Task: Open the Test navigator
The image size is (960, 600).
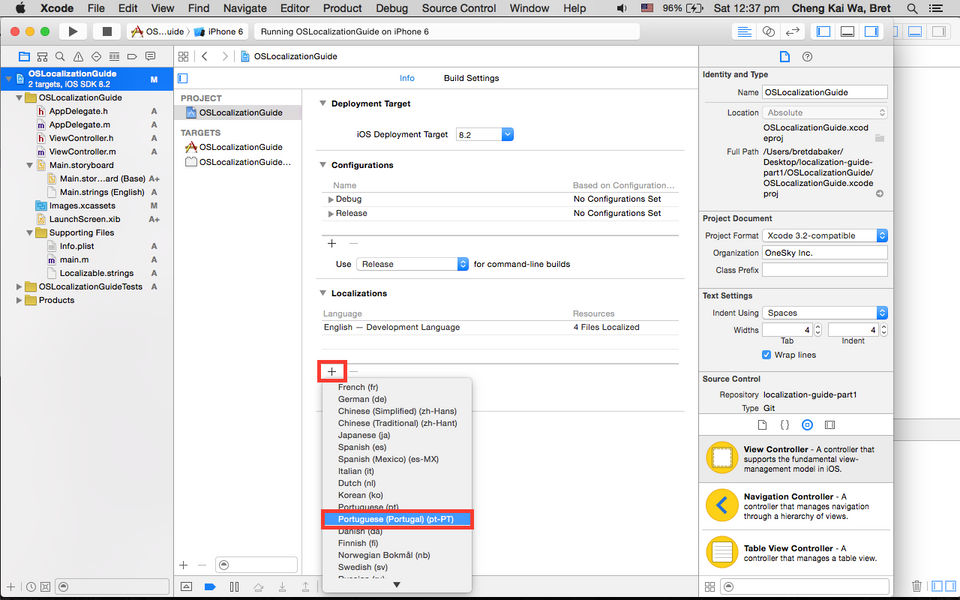Action: tap(96, 56)
